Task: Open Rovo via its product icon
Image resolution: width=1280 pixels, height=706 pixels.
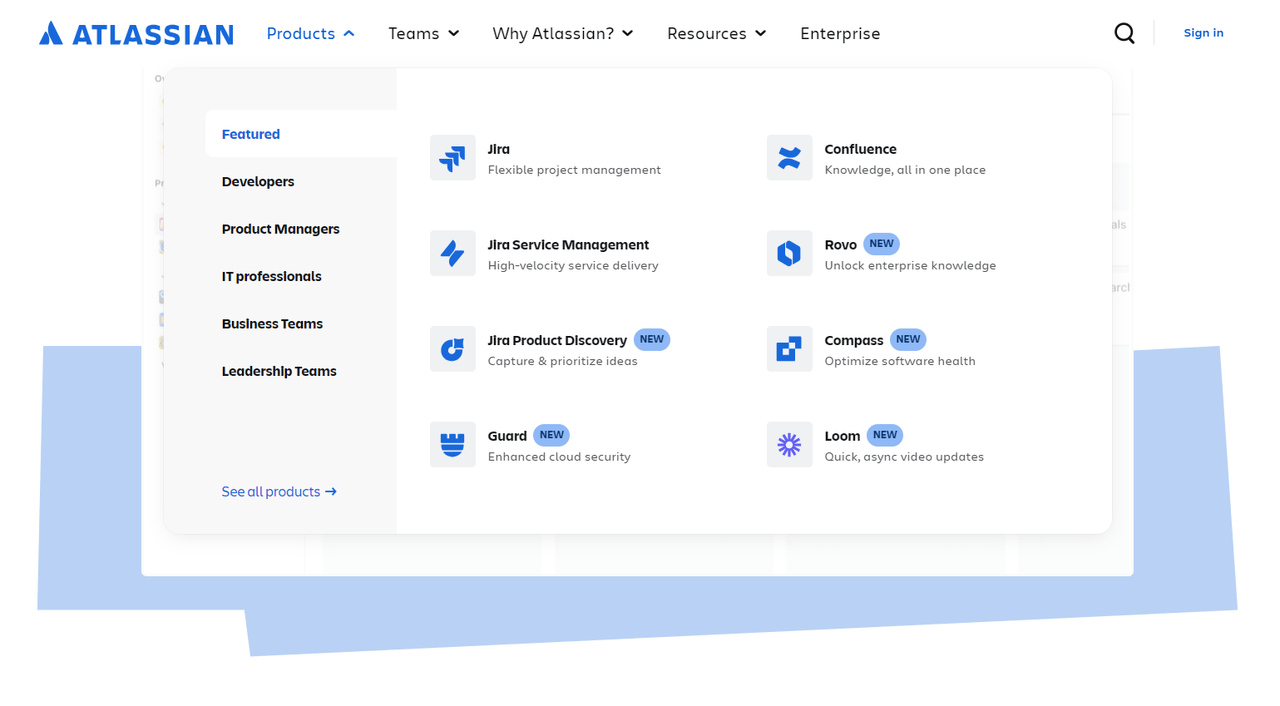Action: (789, 253)
